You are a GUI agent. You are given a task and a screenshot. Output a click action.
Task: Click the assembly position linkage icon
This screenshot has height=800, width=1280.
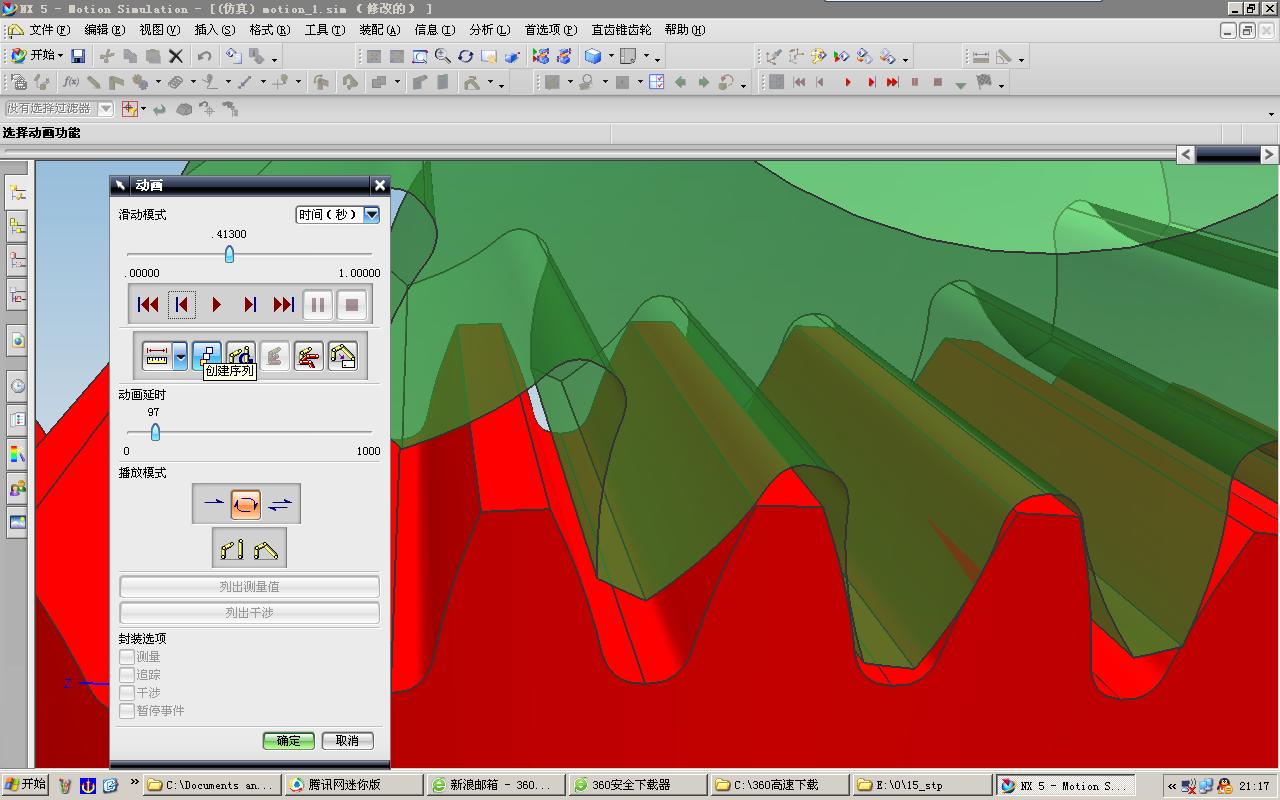pos(266,549)
